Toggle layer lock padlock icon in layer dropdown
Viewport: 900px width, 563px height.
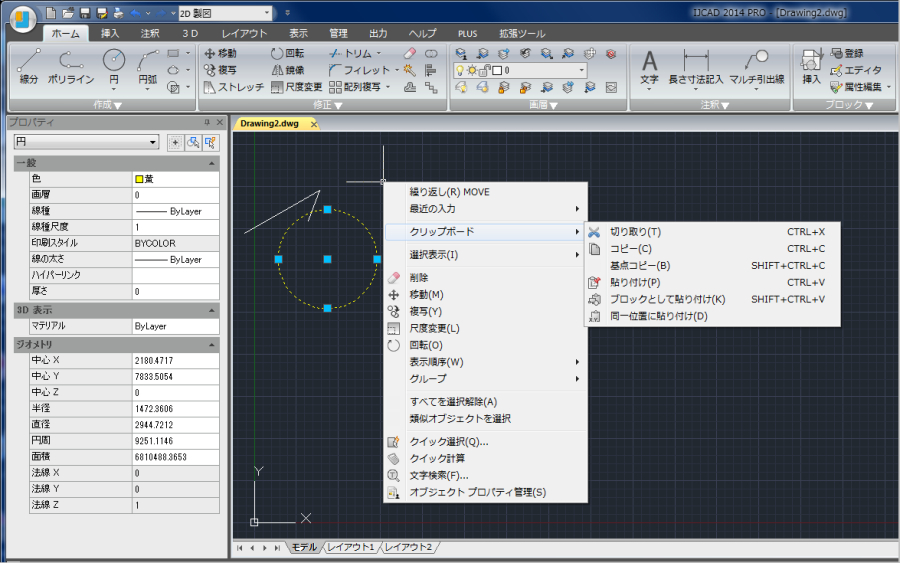coord(484,71)
